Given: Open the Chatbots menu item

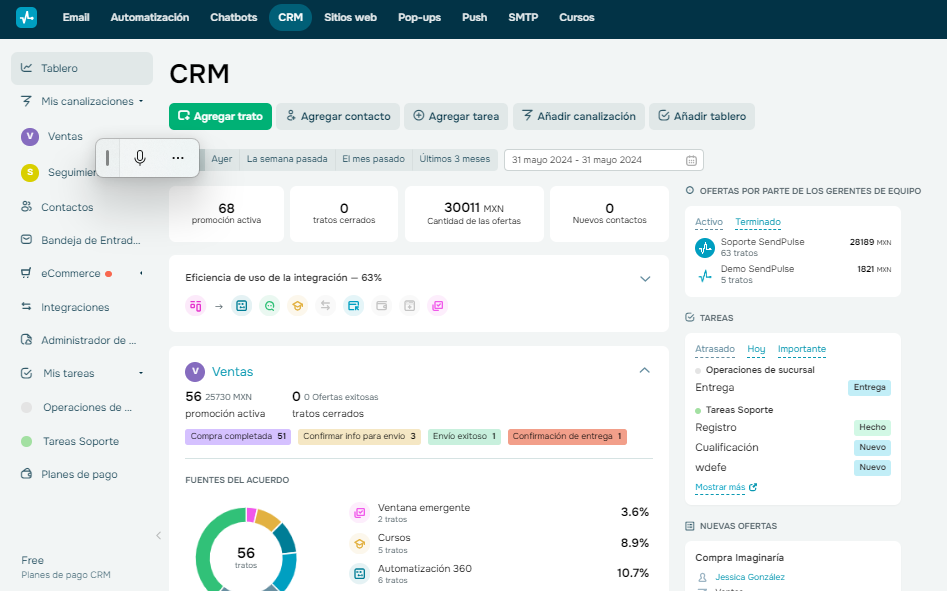Looking at the screenshot, I should pos(233,17).
